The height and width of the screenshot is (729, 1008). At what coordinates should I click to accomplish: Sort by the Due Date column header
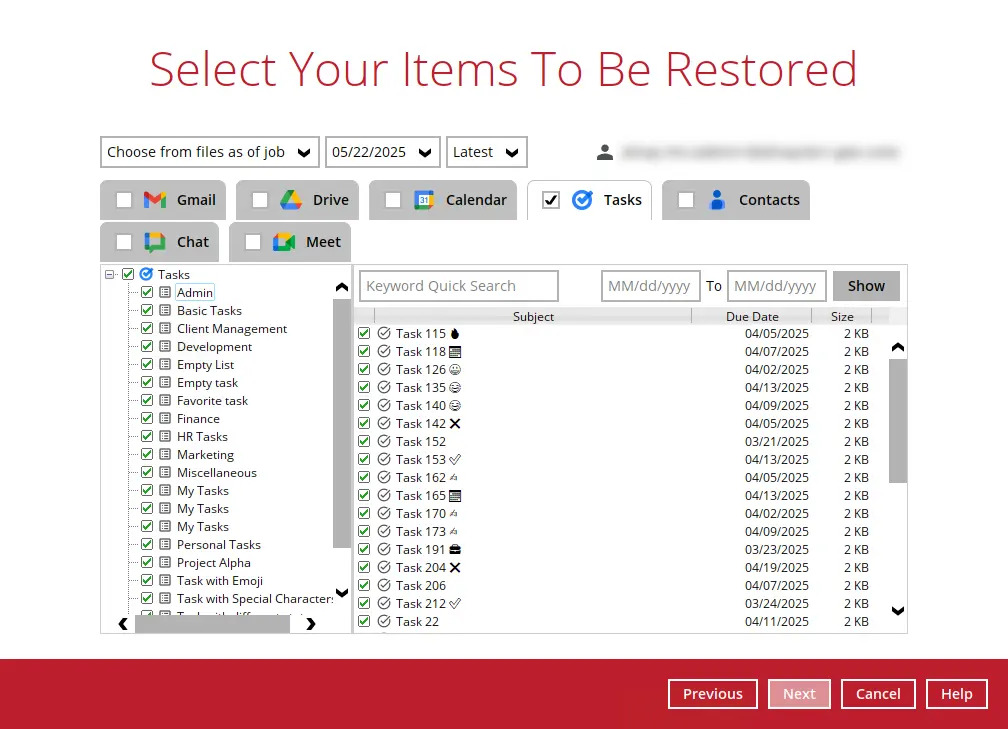point(751,317)
